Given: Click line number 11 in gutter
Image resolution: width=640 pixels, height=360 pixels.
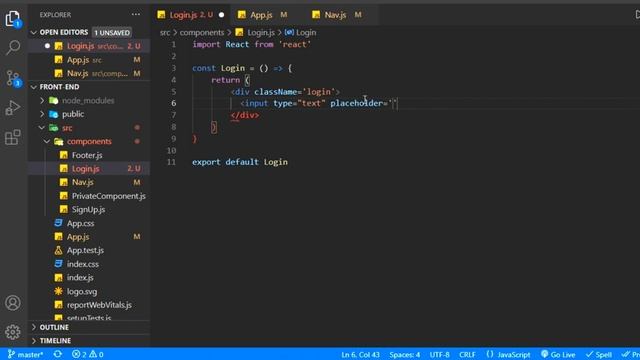Looking at the screenshot, I should point(171,162).
